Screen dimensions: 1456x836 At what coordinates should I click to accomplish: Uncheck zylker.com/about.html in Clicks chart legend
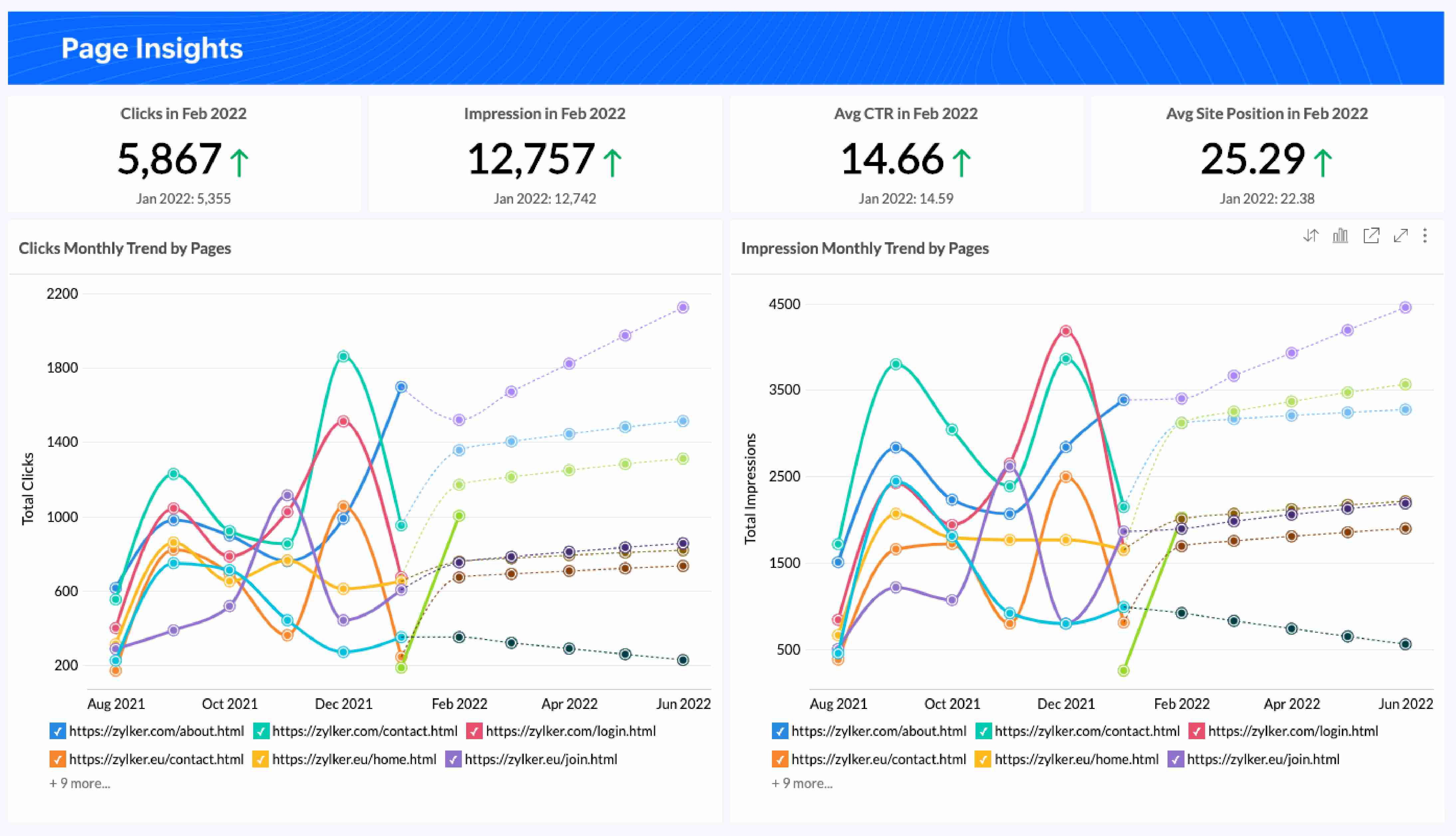(58, 731)
